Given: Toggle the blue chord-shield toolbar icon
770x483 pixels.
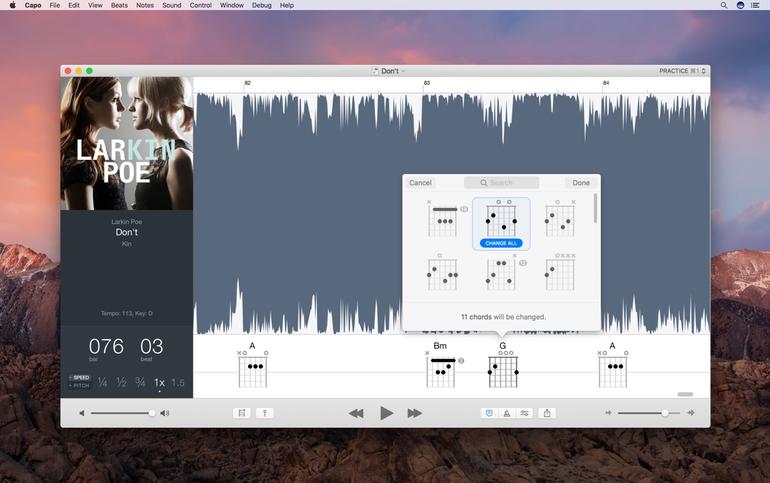Looking at the screenshot, I should pyautogui.click(x=489, y=413).
